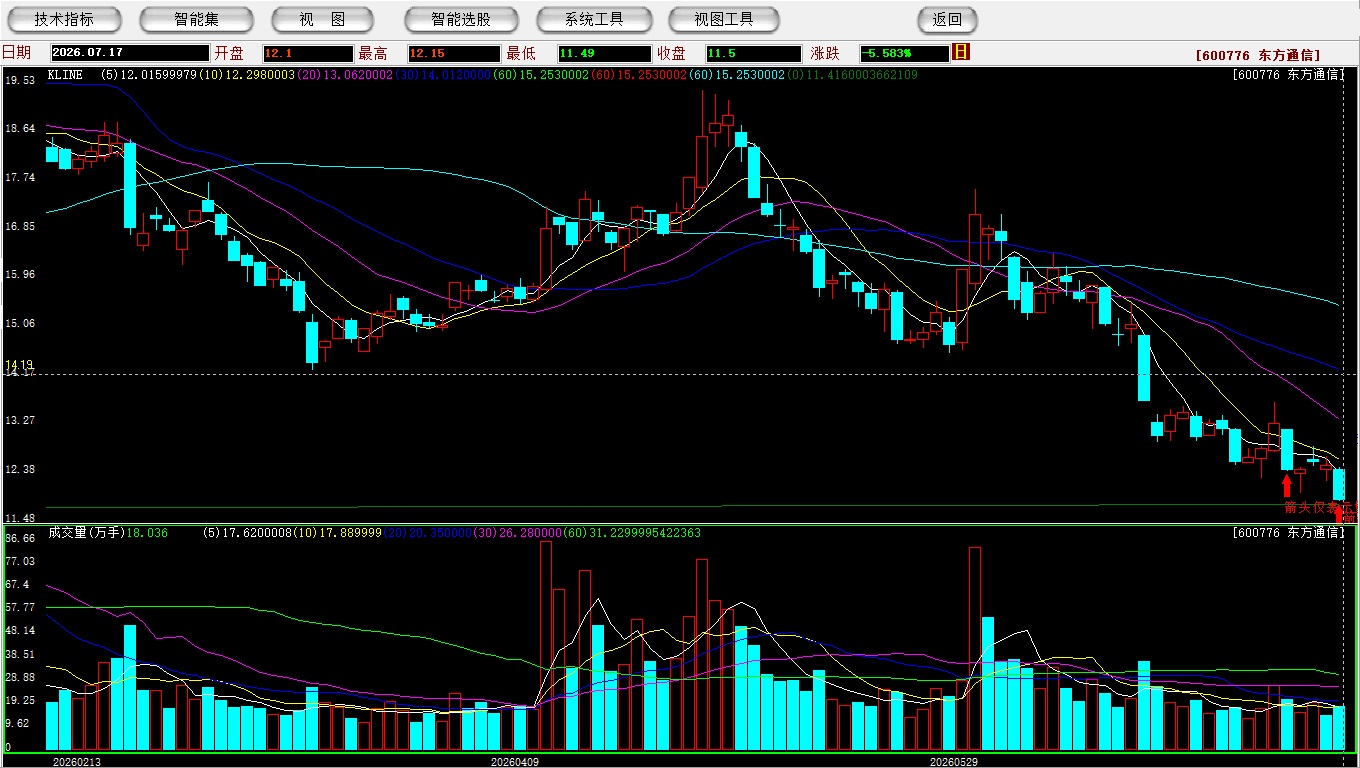1360x768 pixels.
Task: Click the volume (30)26.280000 average value
Action: pos(517,533)
